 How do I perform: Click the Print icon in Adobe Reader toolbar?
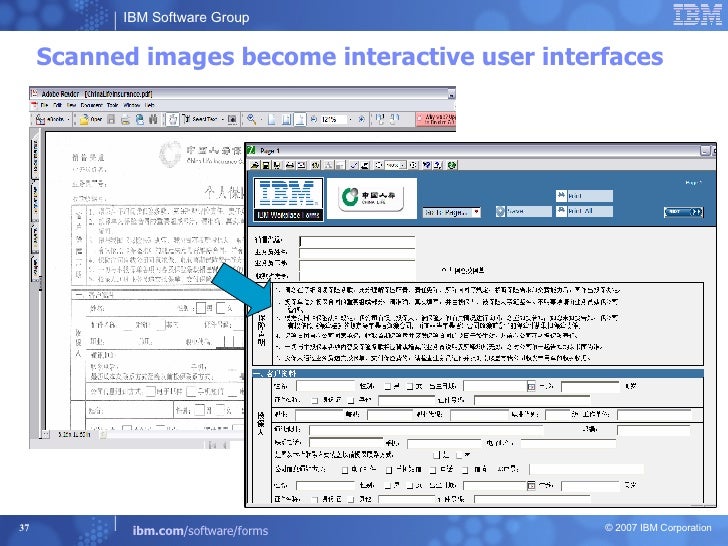[125, 120]
